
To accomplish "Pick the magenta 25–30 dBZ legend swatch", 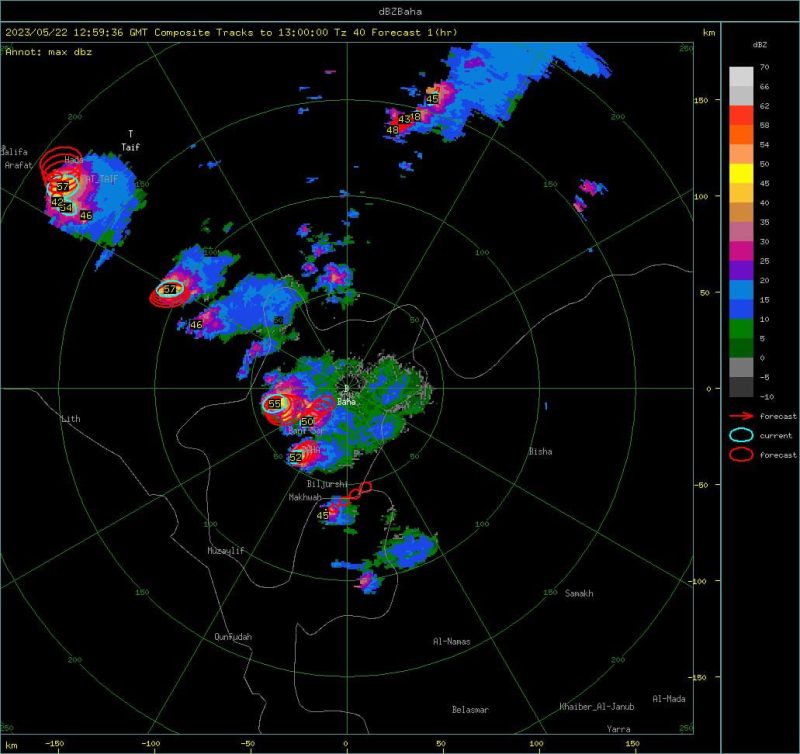I will point(741,251).
